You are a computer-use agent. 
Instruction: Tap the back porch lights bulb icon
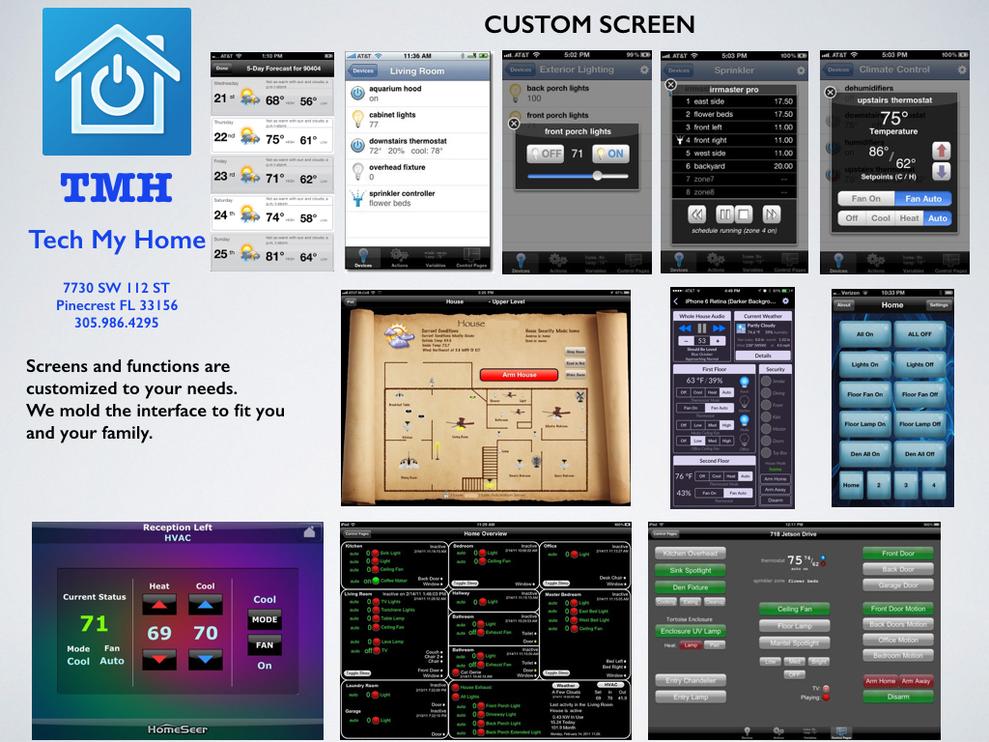[x=515, y=93]
